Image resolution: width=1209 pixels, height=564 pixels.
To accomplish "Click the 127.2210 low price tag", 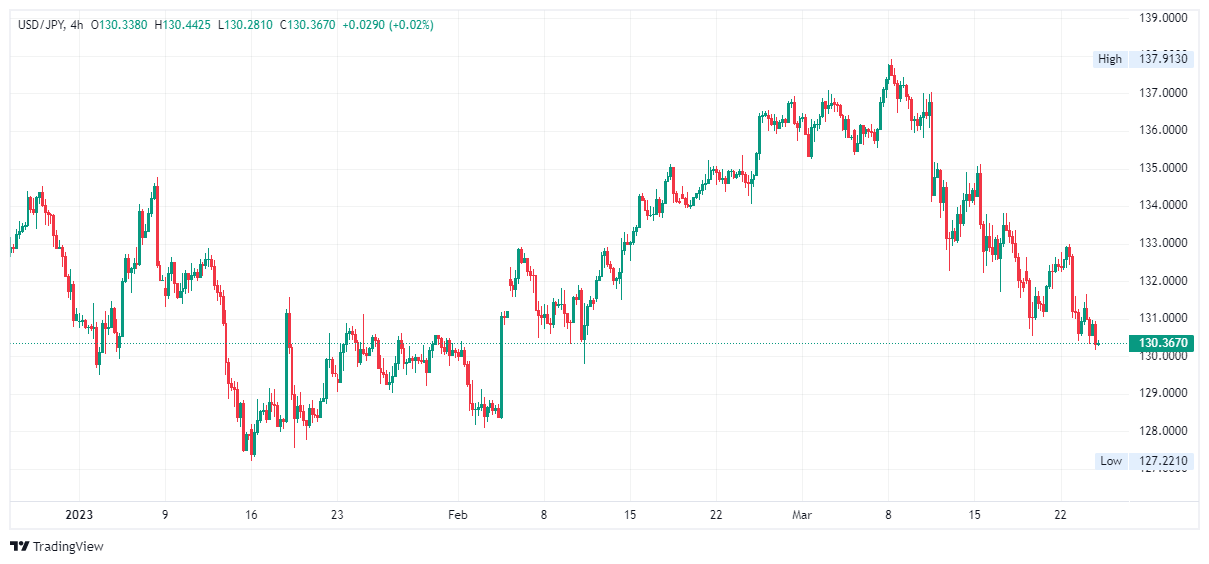I will 1164,461.
